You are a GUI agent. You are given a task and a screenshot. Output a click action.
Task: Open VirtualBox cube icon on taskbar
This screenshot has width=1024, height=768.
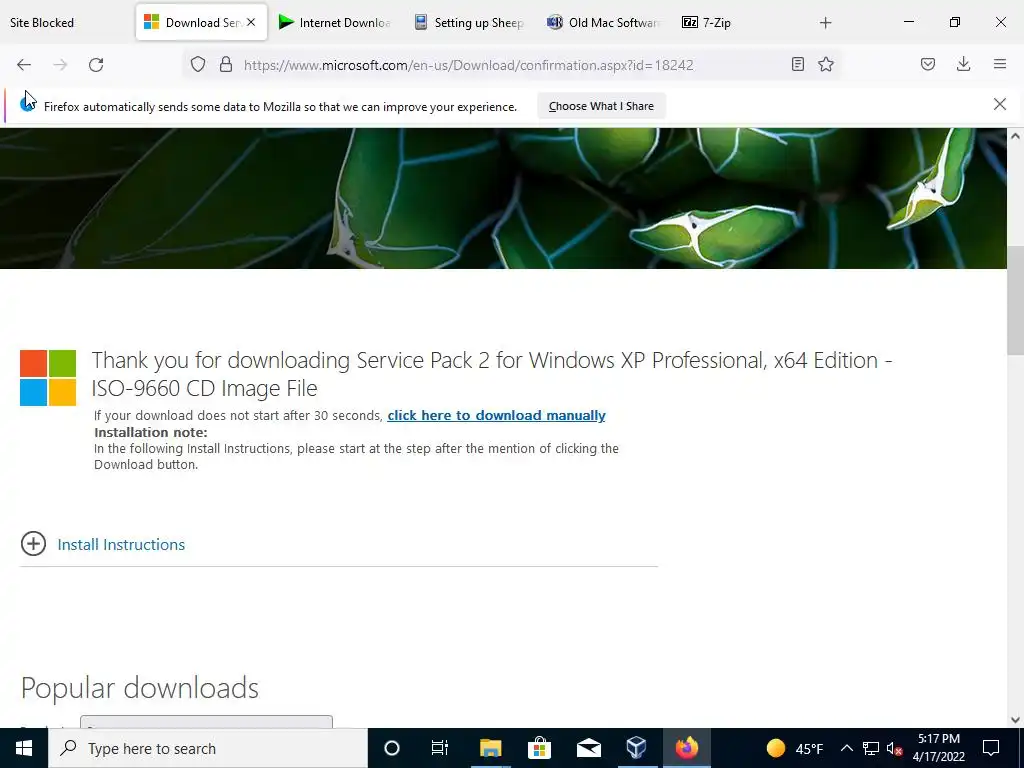pos(637,748)
